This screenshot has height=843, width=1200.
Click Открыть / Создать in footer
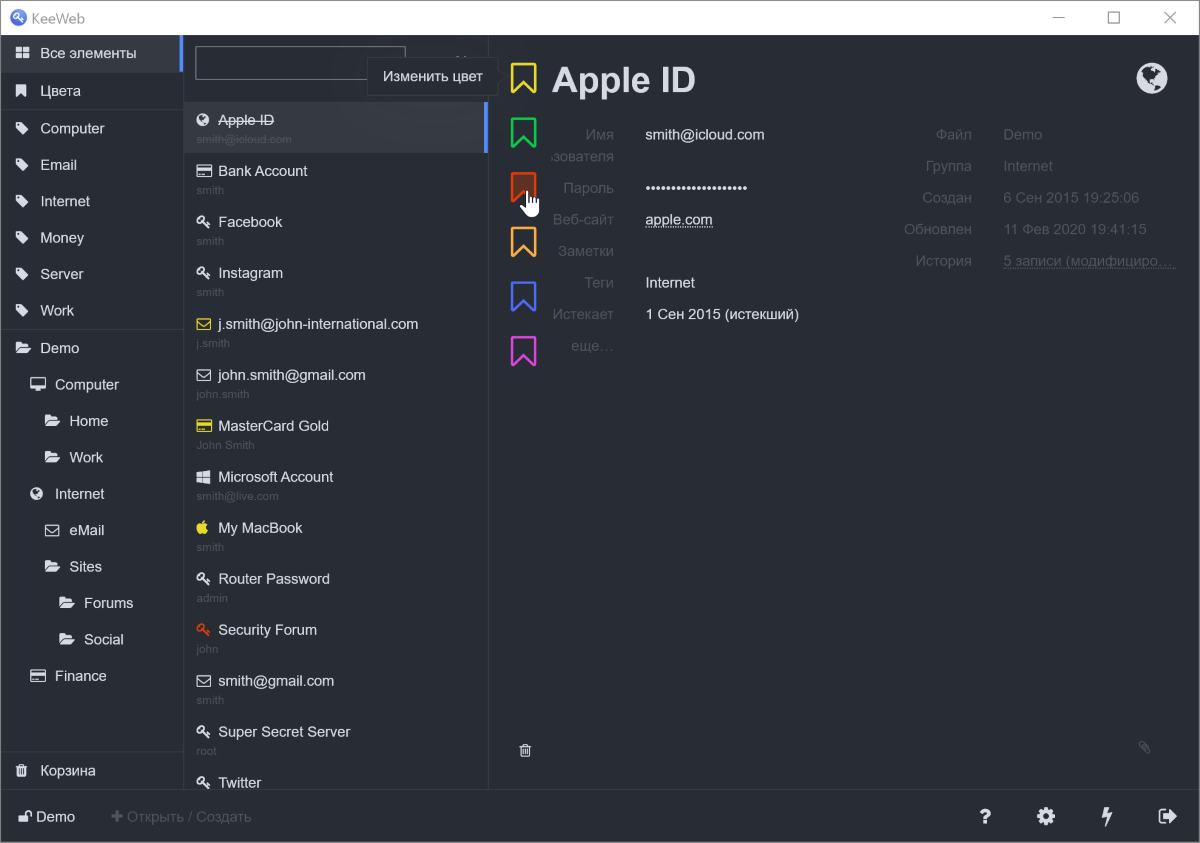point(181,817)
